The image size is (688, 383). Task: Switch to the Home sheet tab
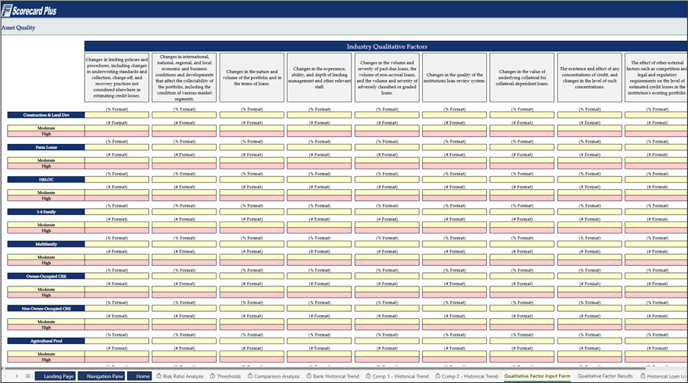tap(140, 376)
